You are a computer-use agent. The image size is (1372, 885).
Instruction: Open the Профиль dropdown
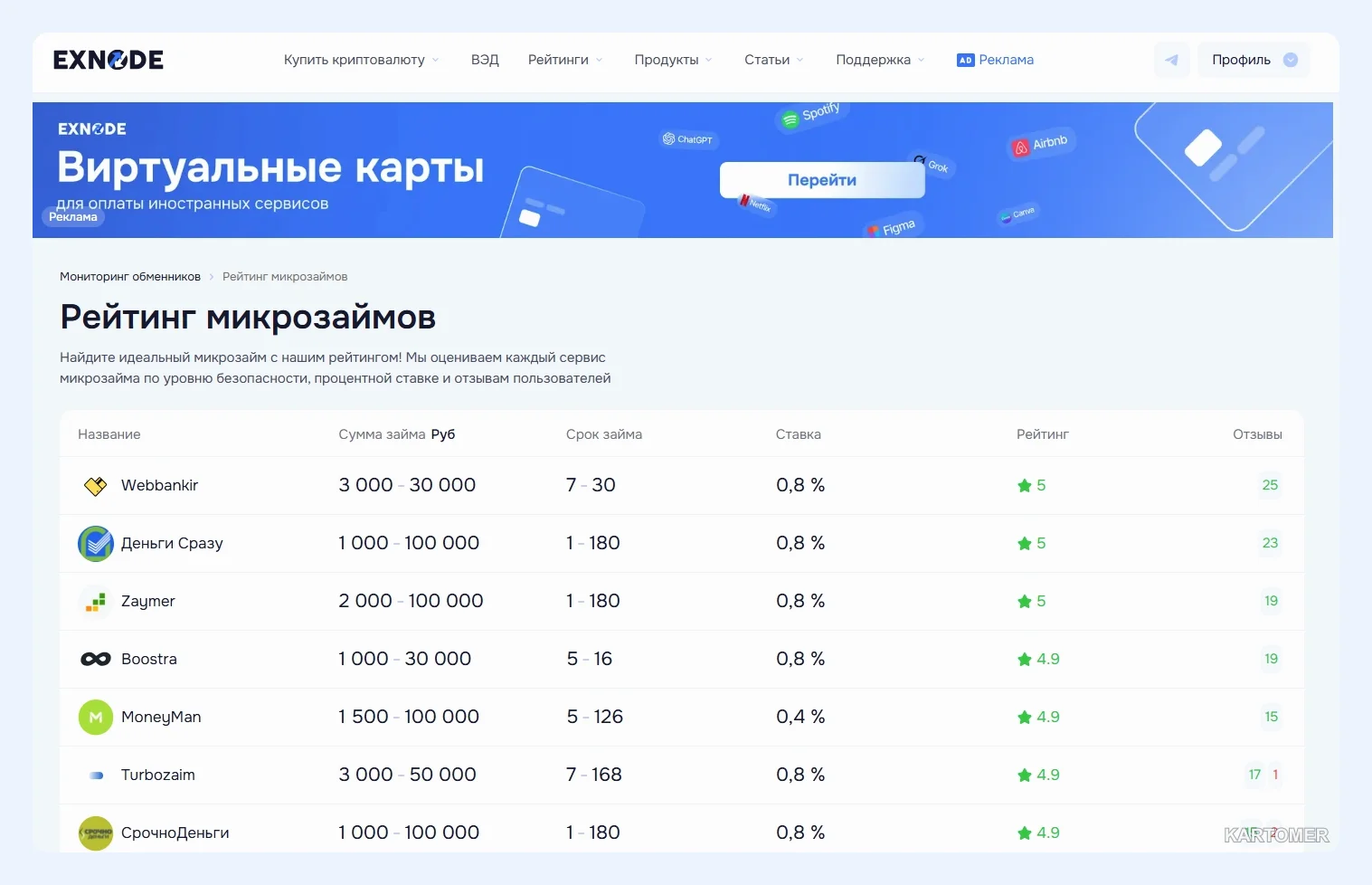pyautogui.click(x=1254, y=60)
